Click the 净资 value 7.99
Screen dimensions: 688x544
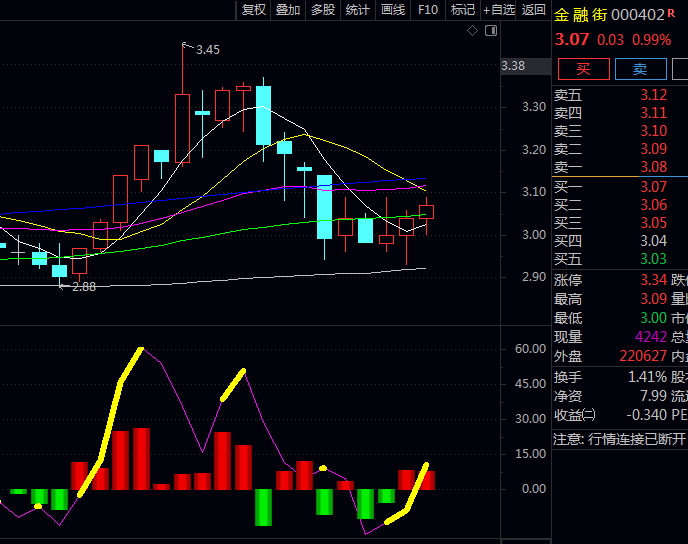(x=653, y=396)
